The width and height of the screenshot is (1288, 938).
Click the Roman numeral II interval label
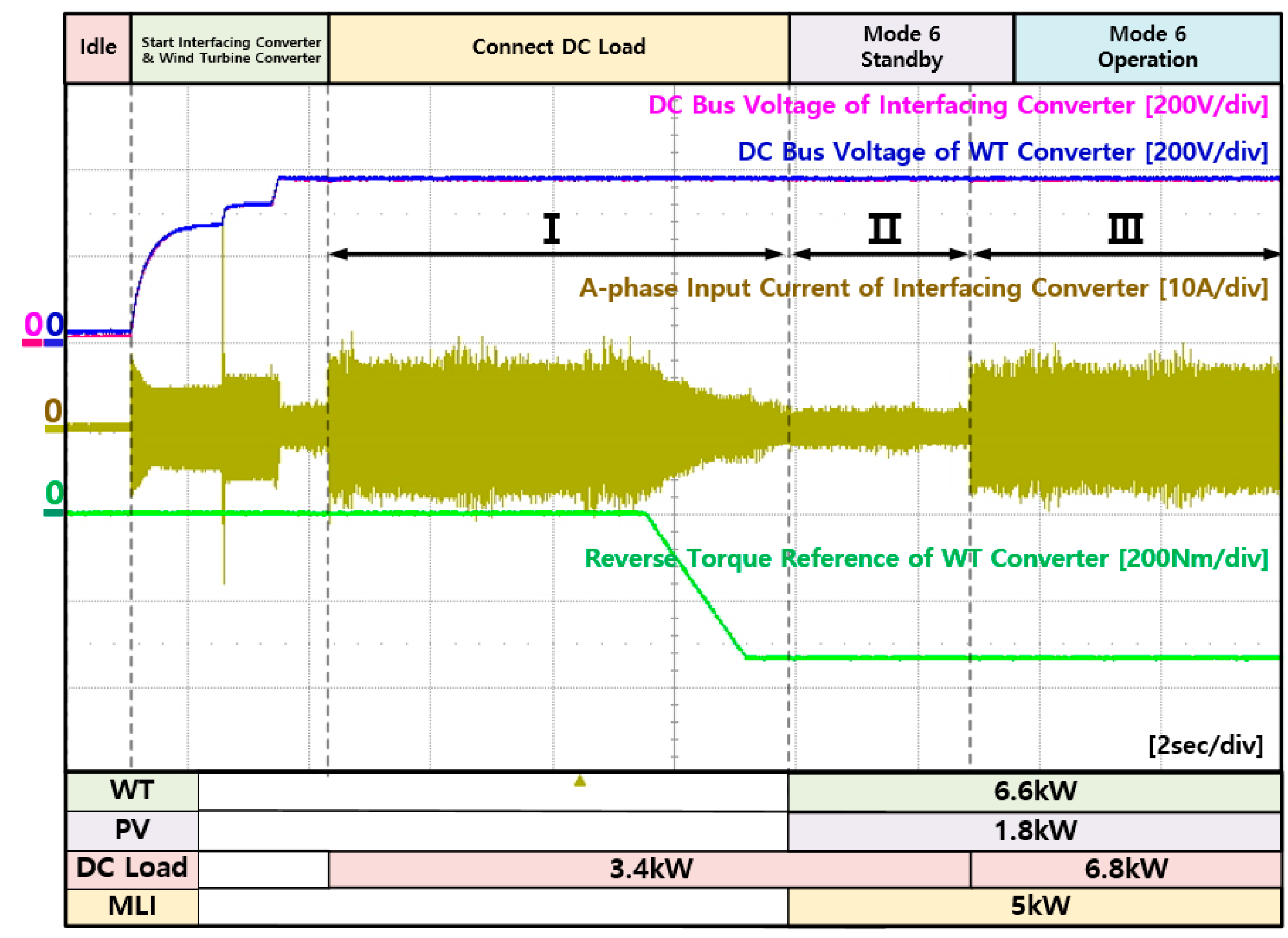coord(884,228)
